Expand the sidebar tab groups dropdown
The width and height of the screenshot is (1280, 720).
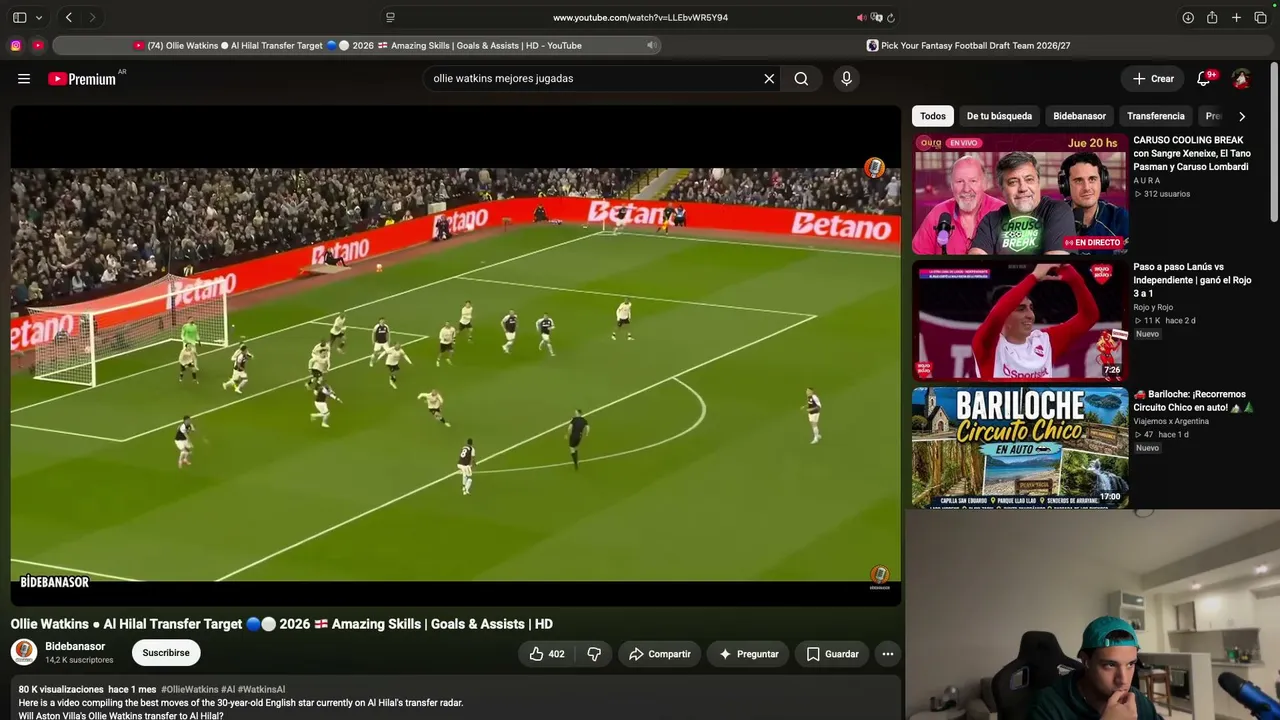pyautogui.click(x=39, y=18)
